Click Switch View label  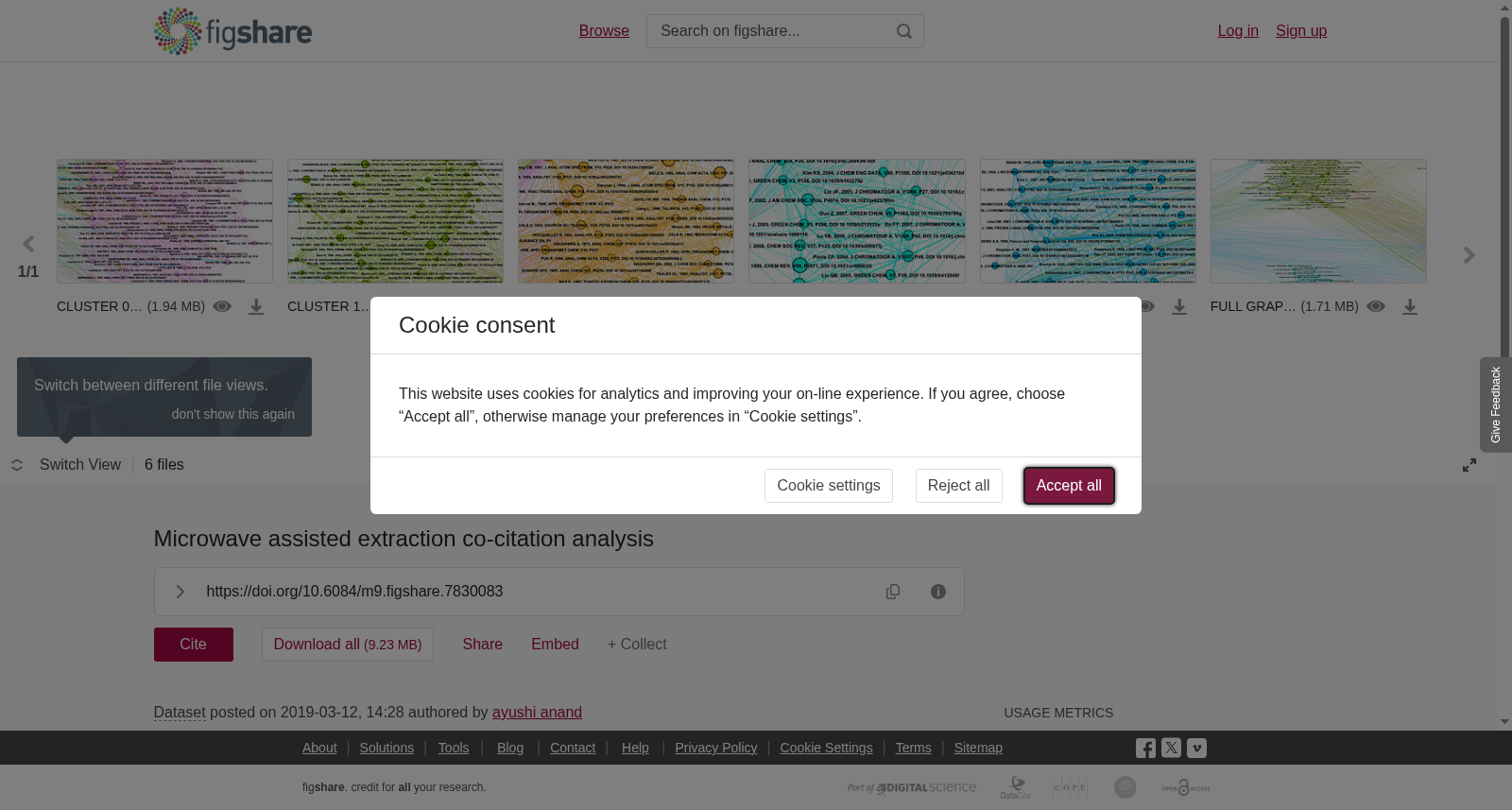tap(80, 465)
